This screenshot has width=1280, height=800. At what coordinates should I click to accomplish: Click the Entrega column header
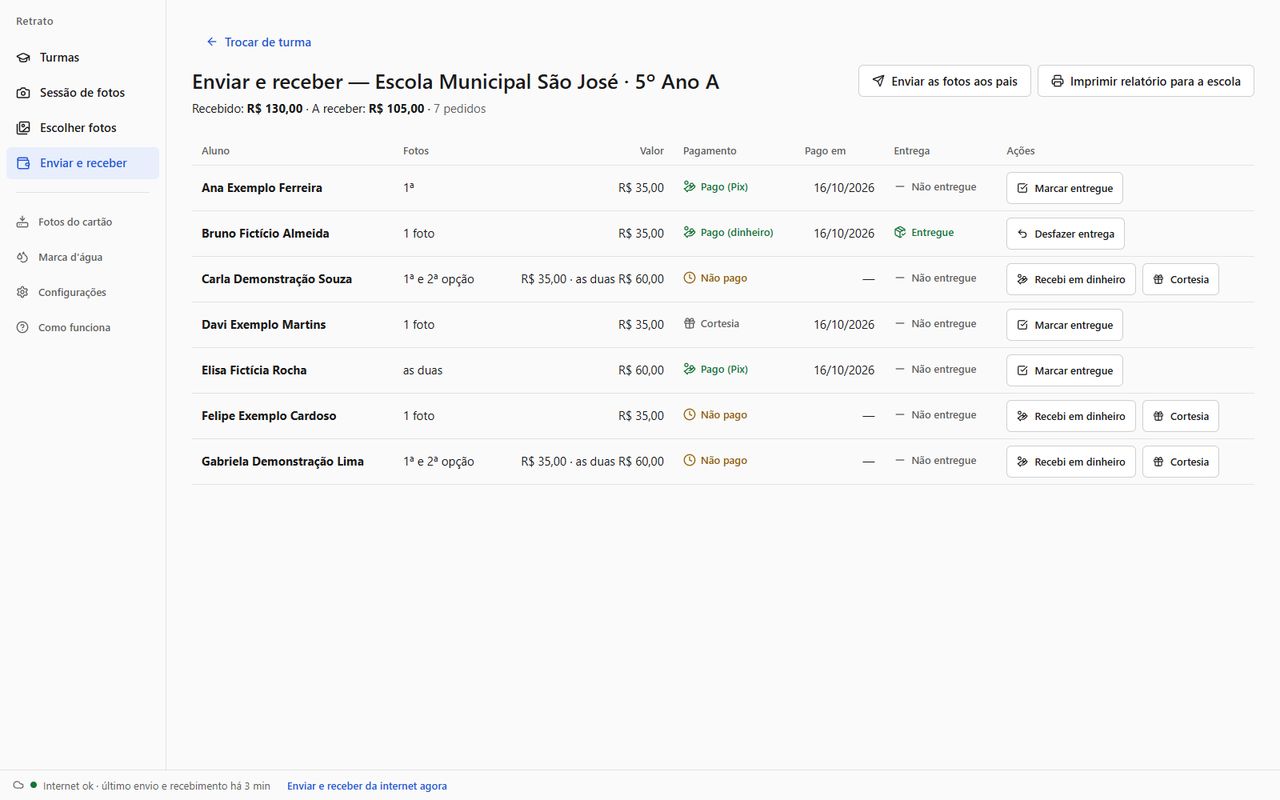click(912, 151)
